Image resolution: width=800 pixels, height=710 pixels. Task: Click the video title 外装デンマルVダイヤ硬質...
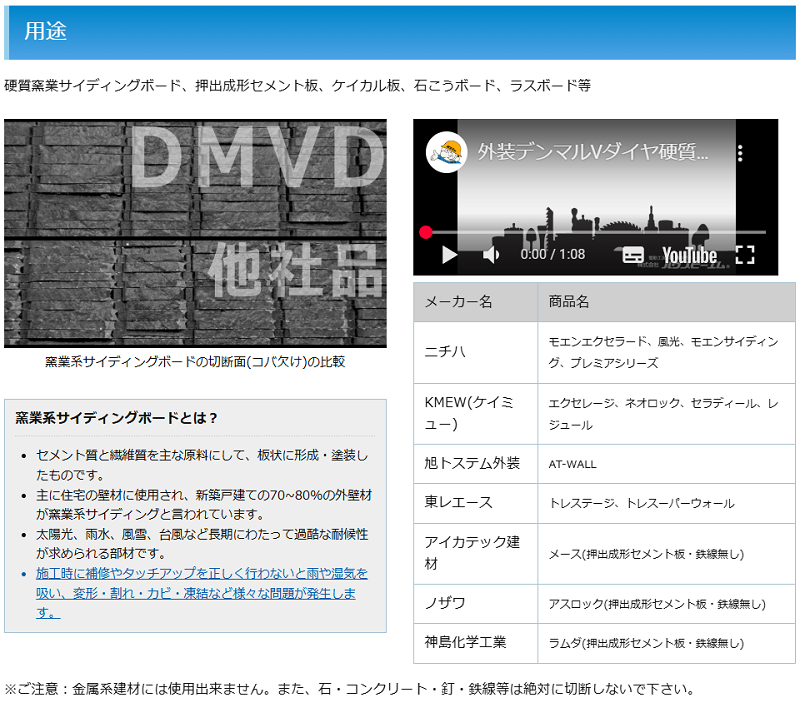[593, 152]
